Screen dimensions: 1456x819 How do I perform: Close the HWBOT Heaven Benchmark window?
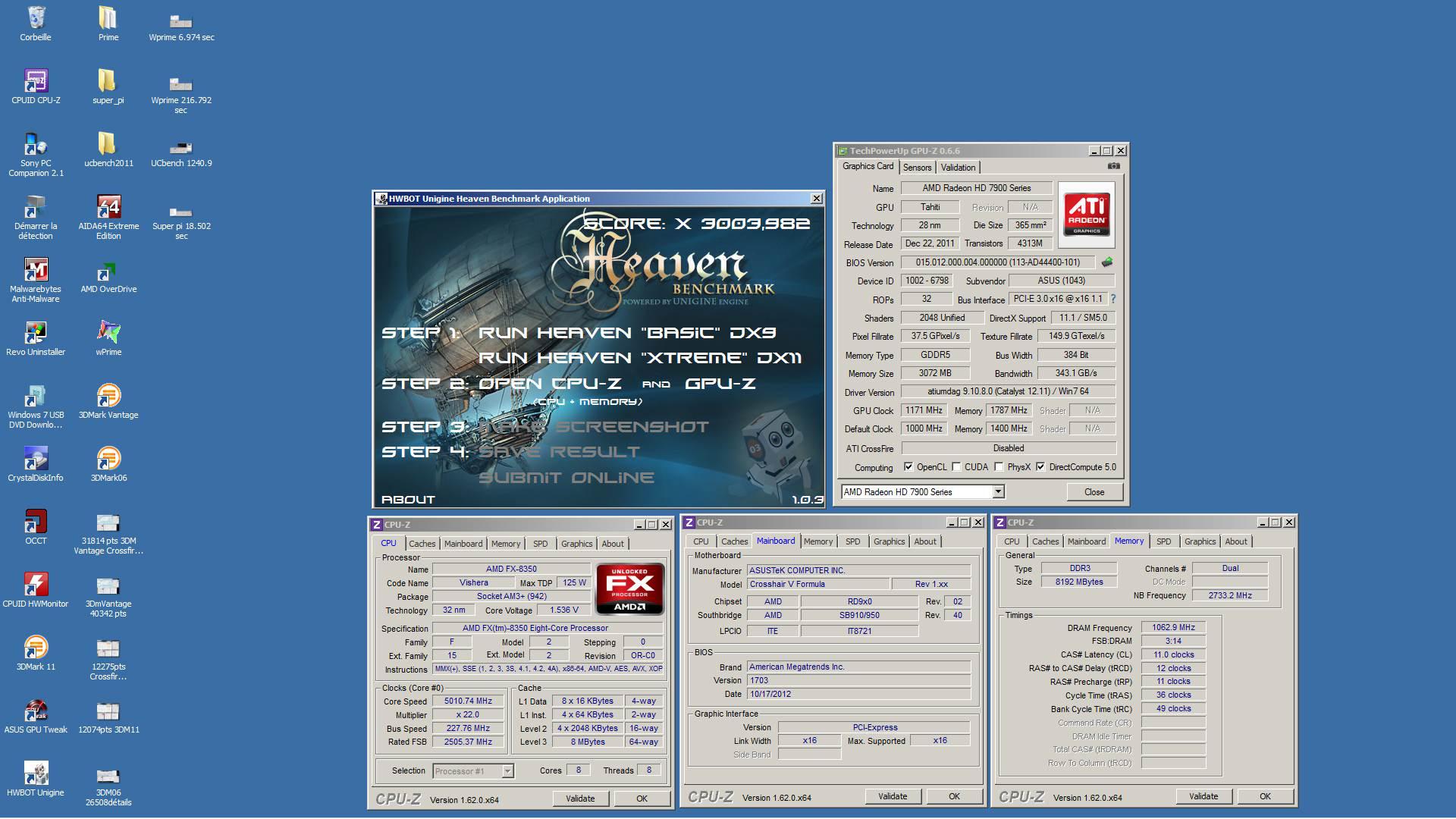(817, 199)
